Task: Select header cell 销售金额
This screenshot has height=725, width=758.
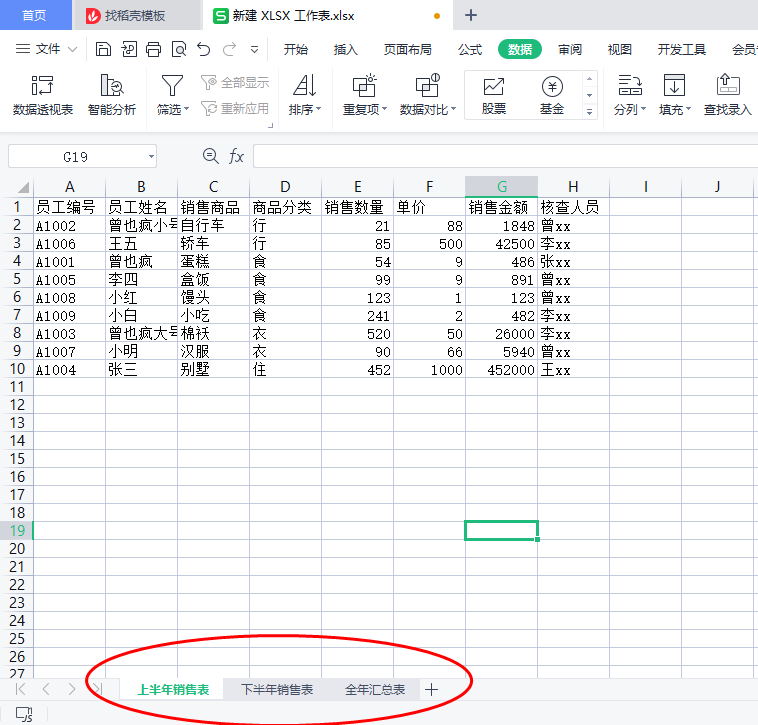Action: 501,207
